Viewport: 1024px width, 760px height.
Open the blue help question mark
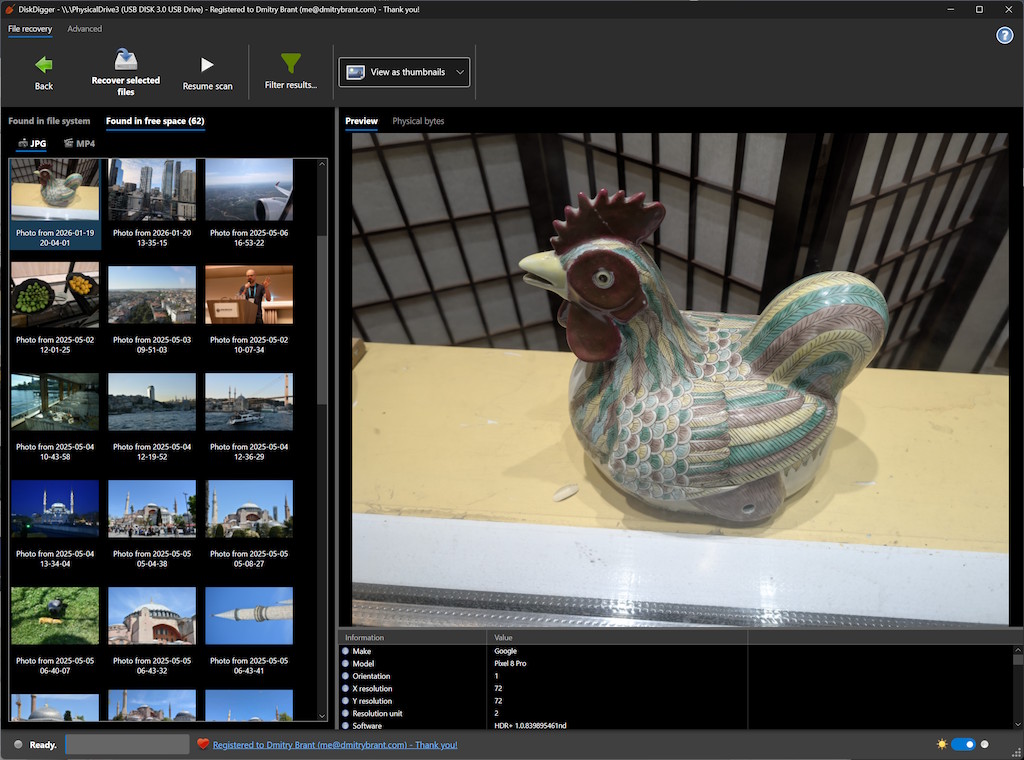1004,36
